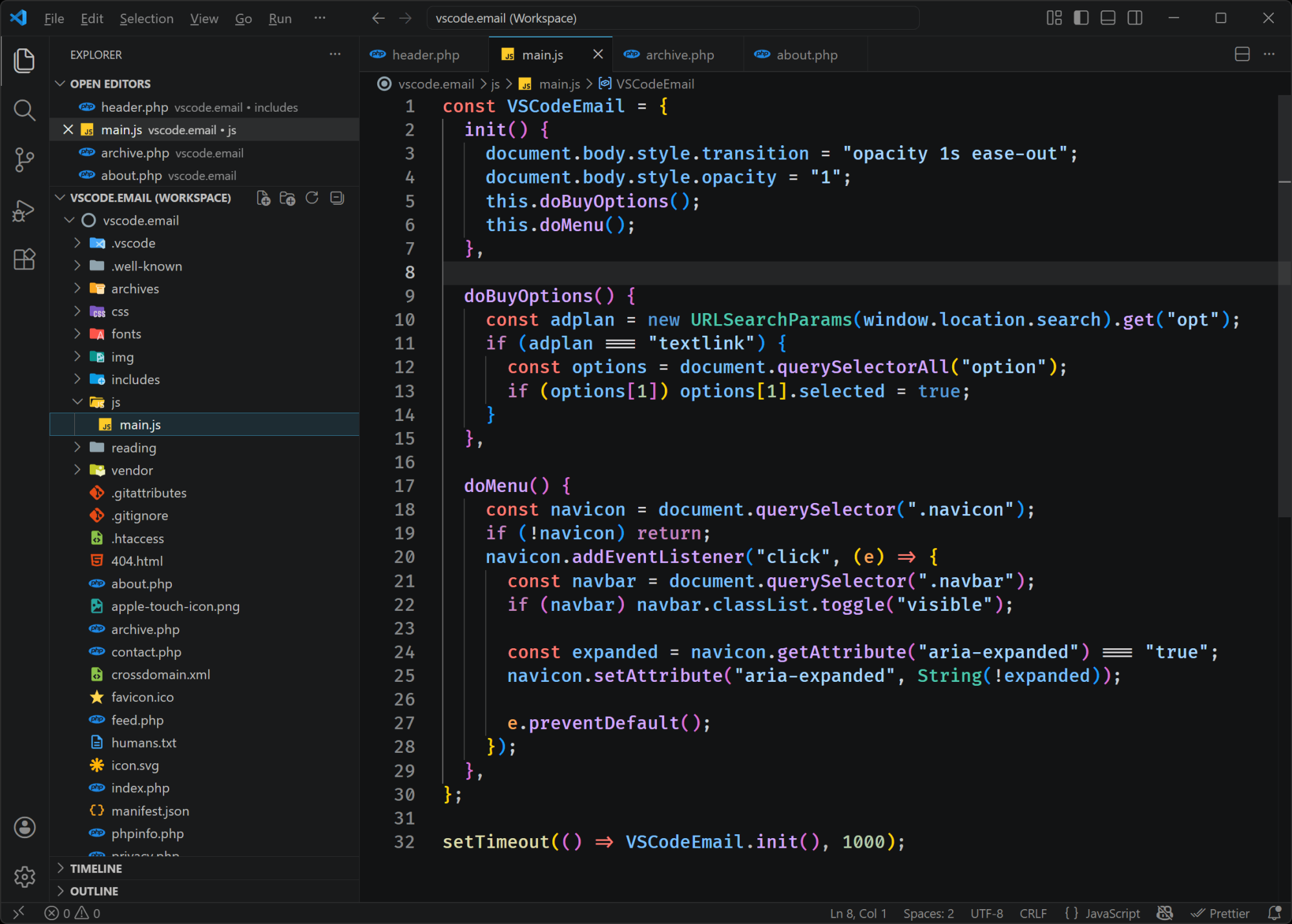Click VSCodeEmail in the breadcrumb bar
This screenshot has height=924, width=1292.
click(655, 84)
